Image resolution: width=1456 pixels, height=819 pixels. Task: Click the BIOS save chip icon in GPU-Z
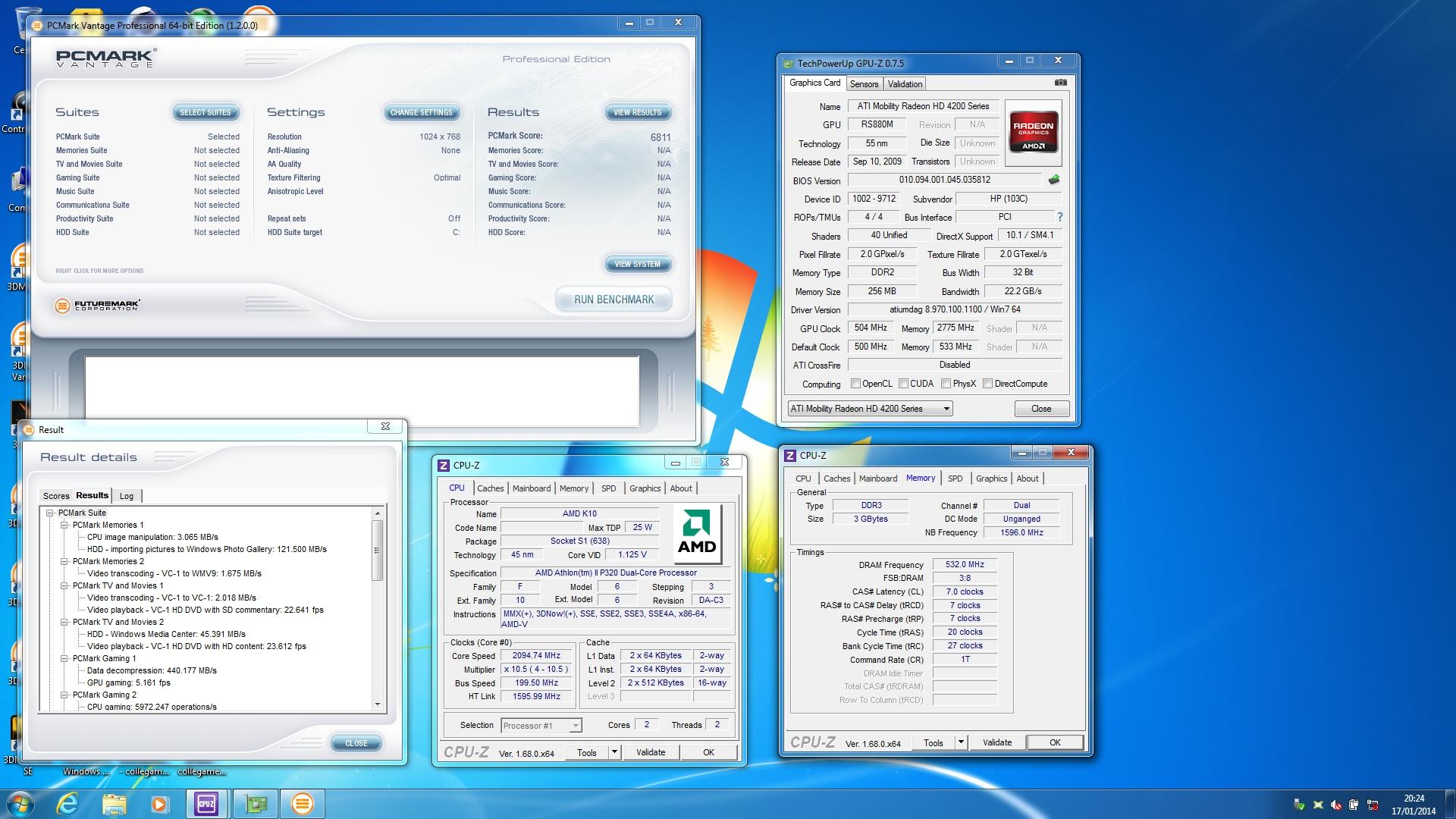click(x=1053, y=180)
